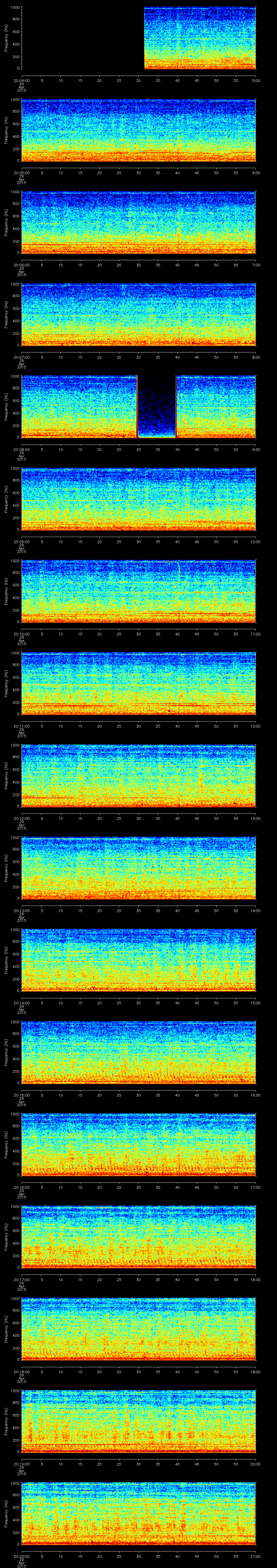
Task: Click the 9:00 end time label
Action: (256, 449)
